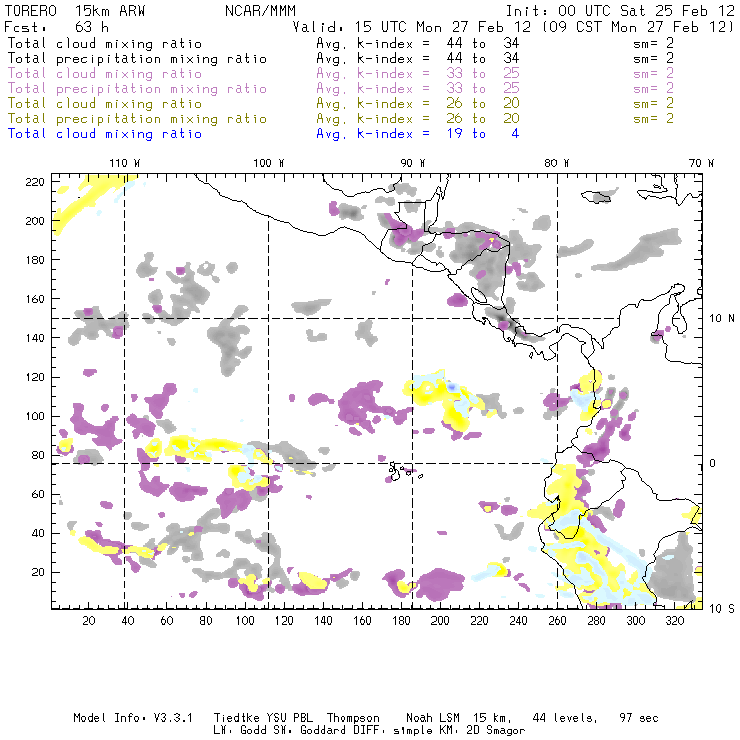This screenshot has height=740, width=740.
Task: Click the "97 sec" footer text
Action: click(x=639, y=718)
